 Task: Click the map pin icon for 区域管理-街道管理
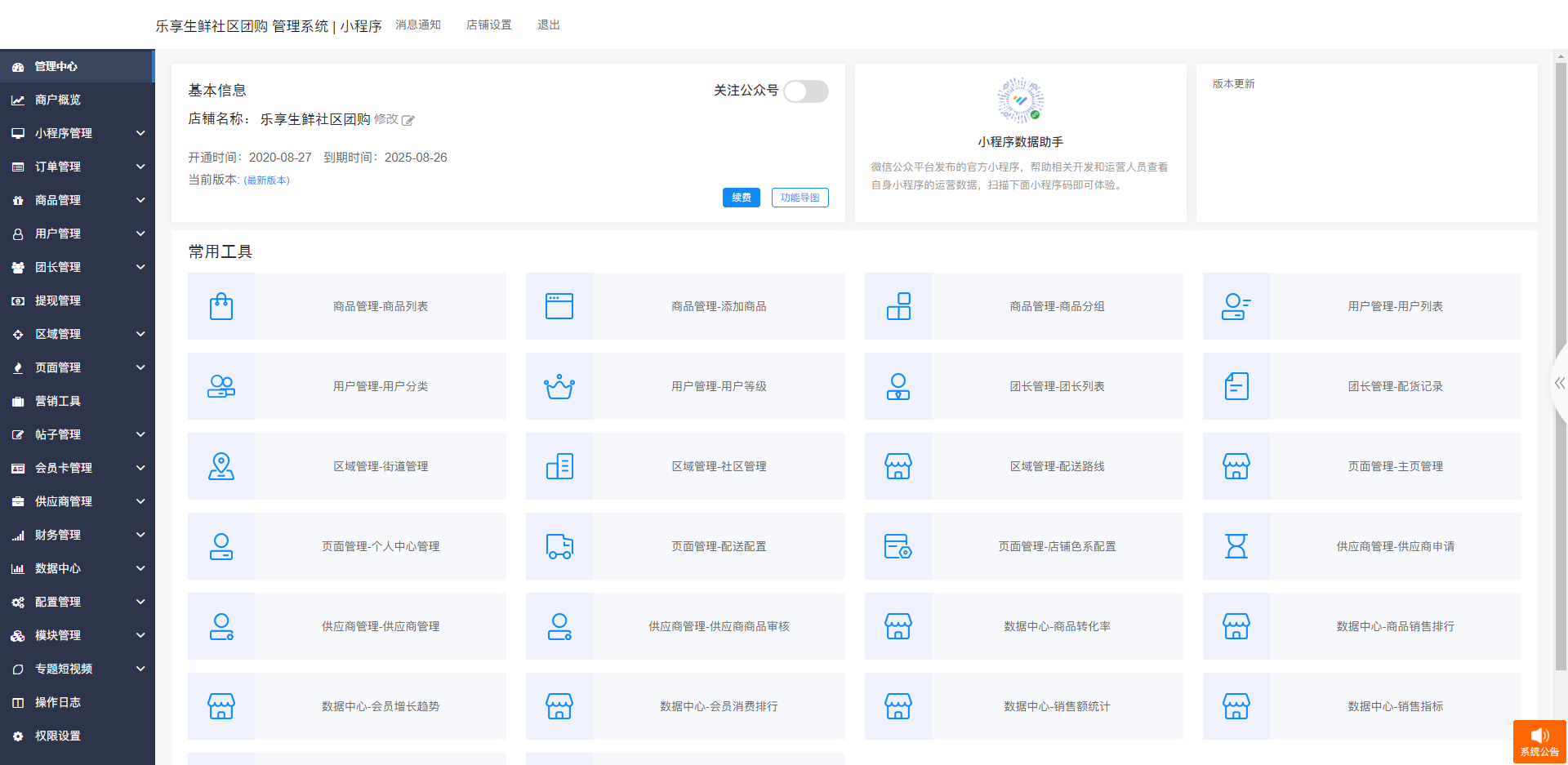click(x=221, y=466)
